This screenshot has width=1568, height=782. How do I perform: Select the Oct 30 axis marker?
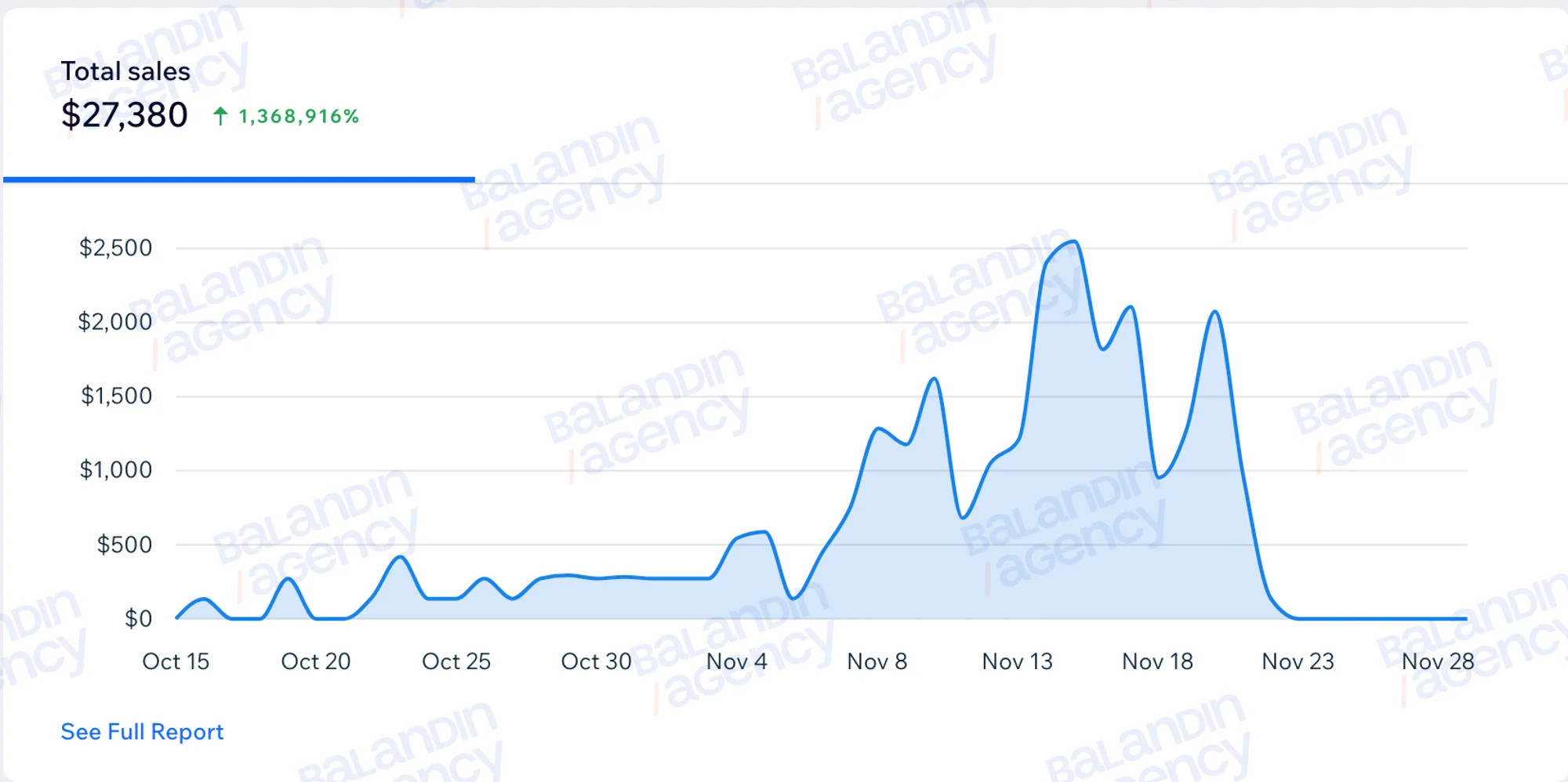tap(597, 661)
